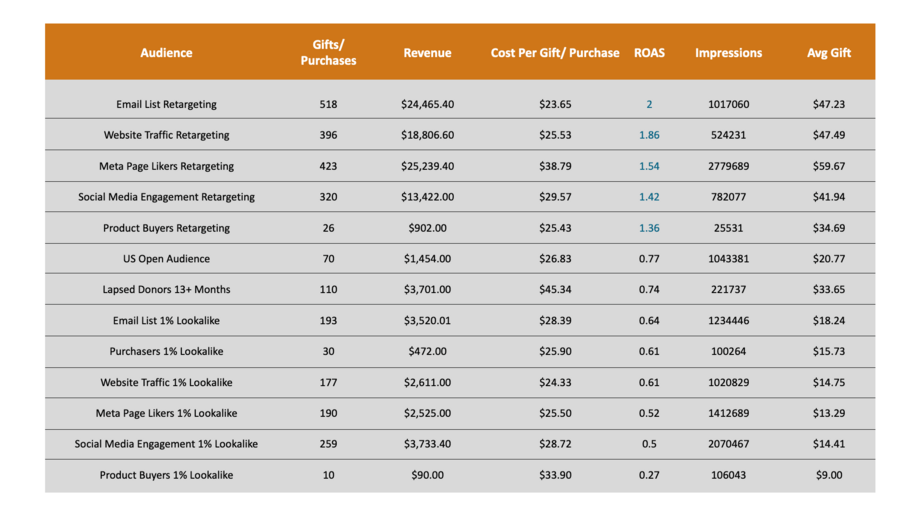The width and height of the screenshot is (921, 518).
Task: Click the Revenue column header
Action: 427,53
